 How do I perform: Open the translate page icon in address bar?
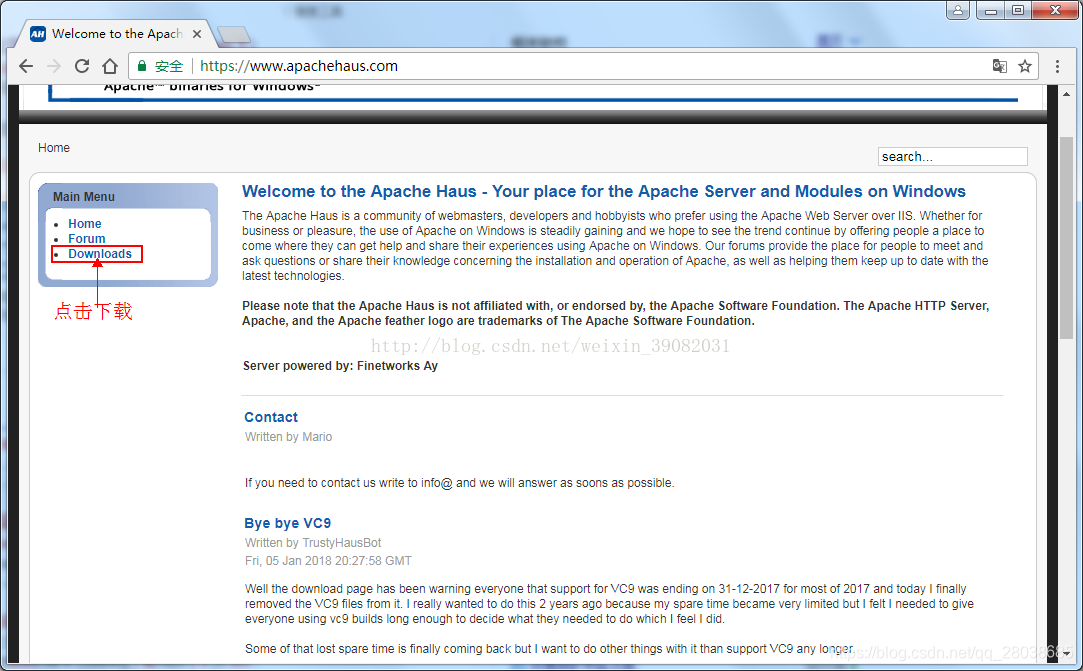coord(999,66)
